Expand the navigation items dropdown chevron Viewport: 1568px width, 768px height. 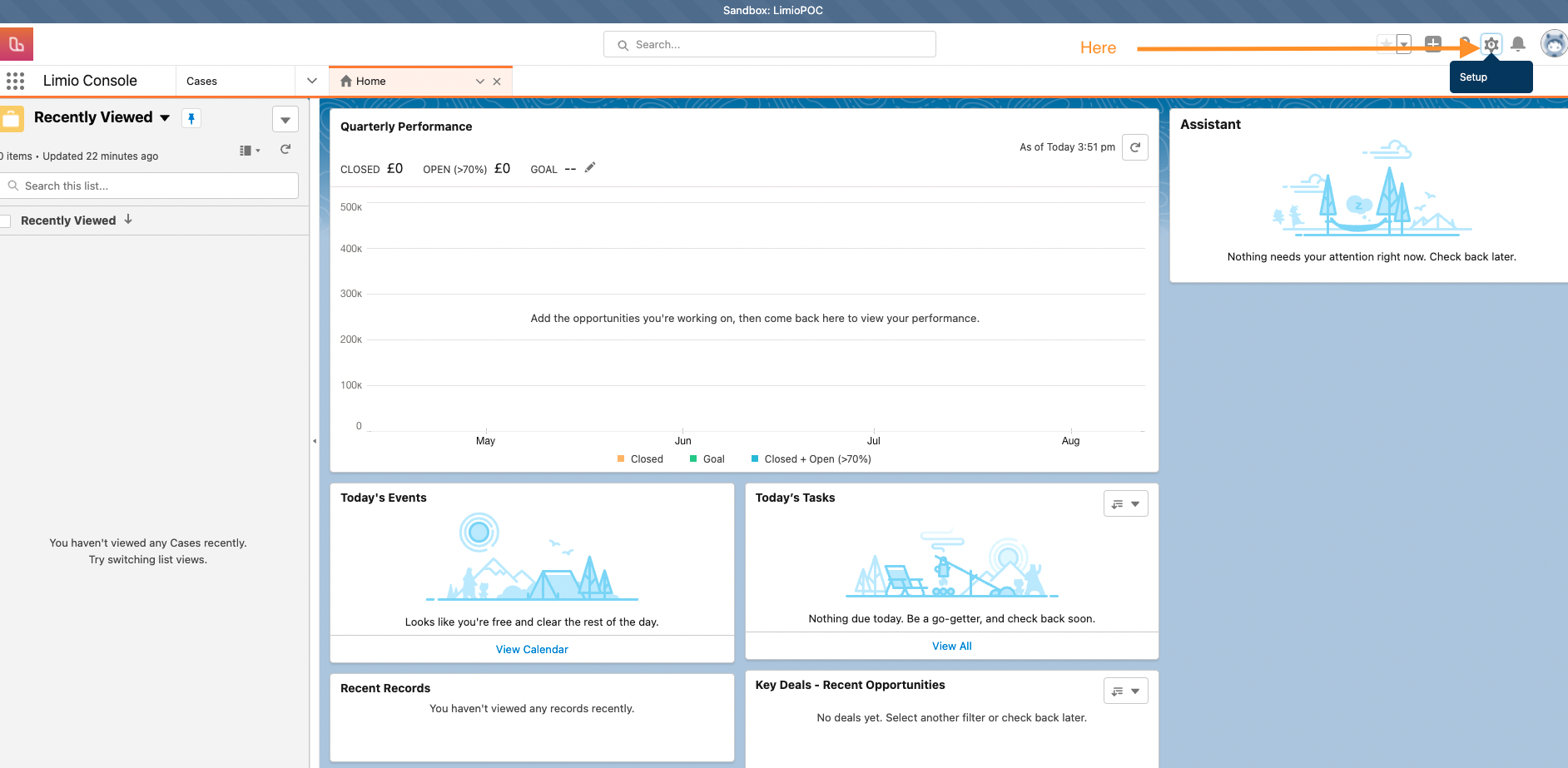[312, 81]
